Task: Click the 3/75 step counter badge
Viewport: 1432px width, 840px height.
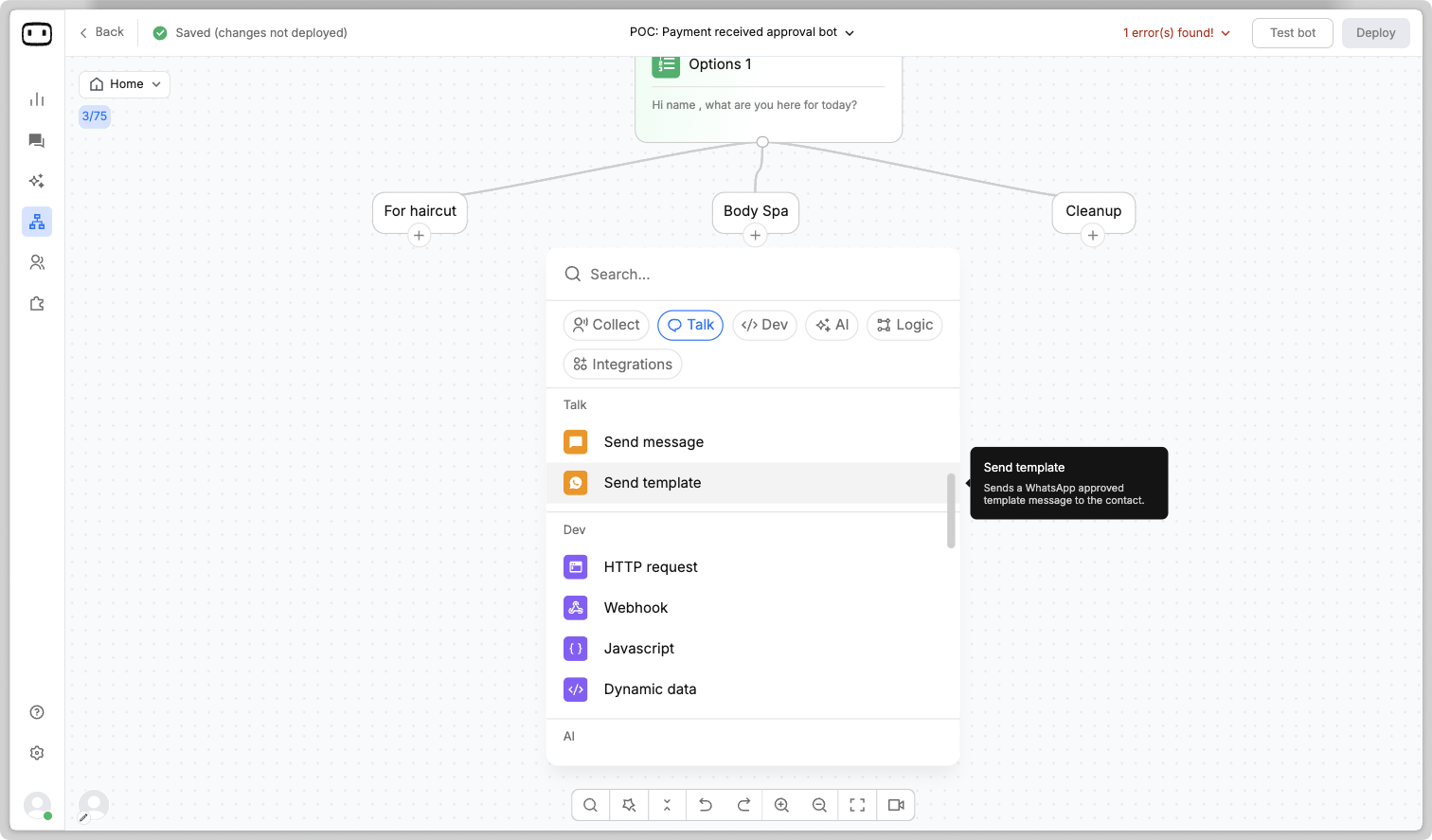Action: 95,116
